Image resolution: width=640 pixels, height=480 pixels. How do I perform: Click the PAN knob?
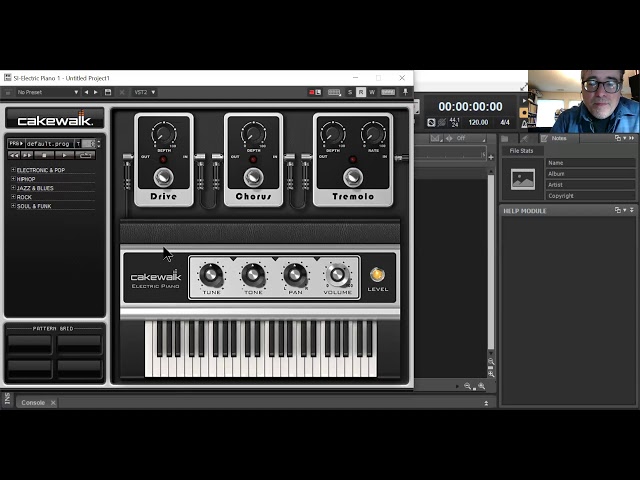coord(295,275)
